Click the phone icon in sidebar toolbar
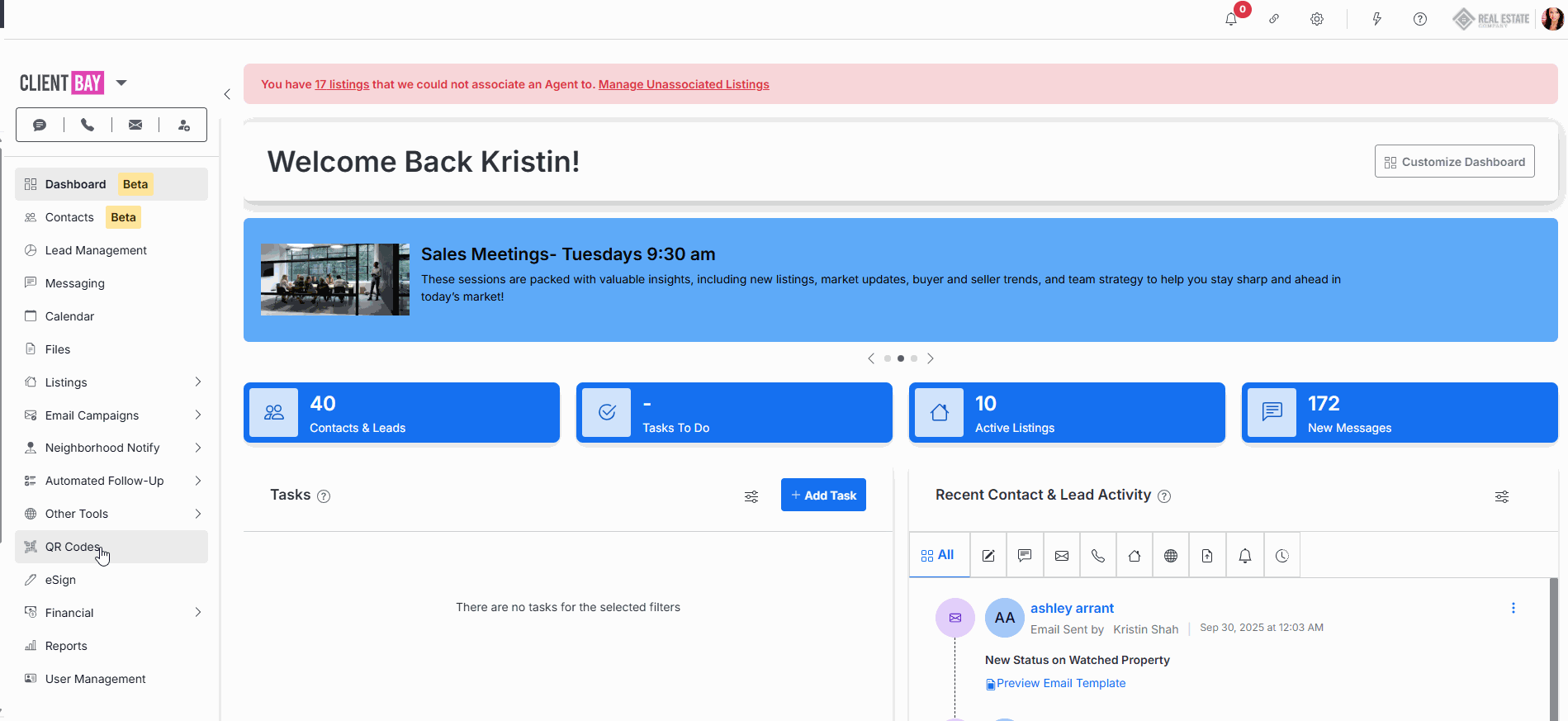 tap(88, 125)
